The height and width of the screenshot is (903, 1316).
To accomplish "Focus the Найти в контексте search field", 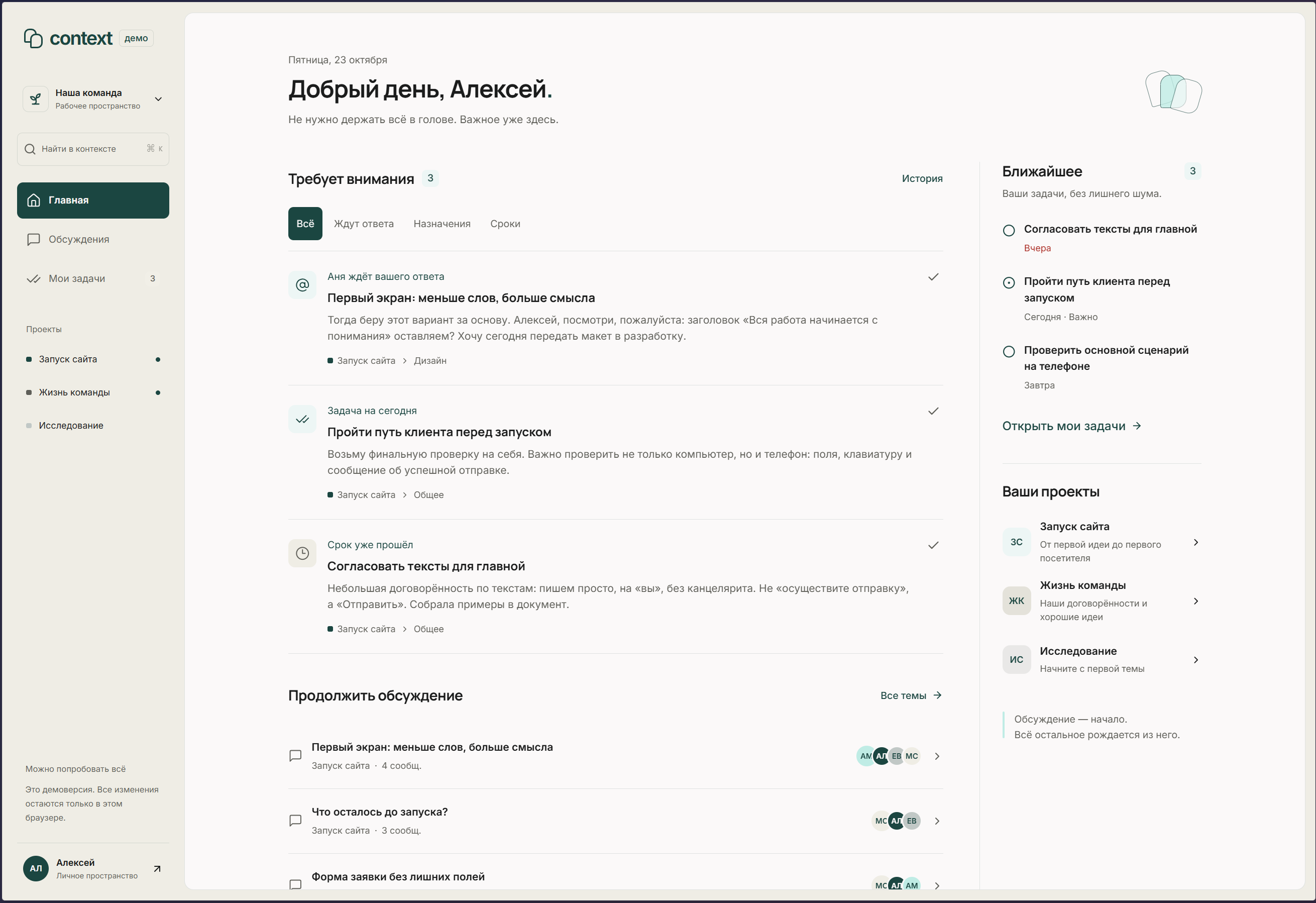I will click(93, 149).
